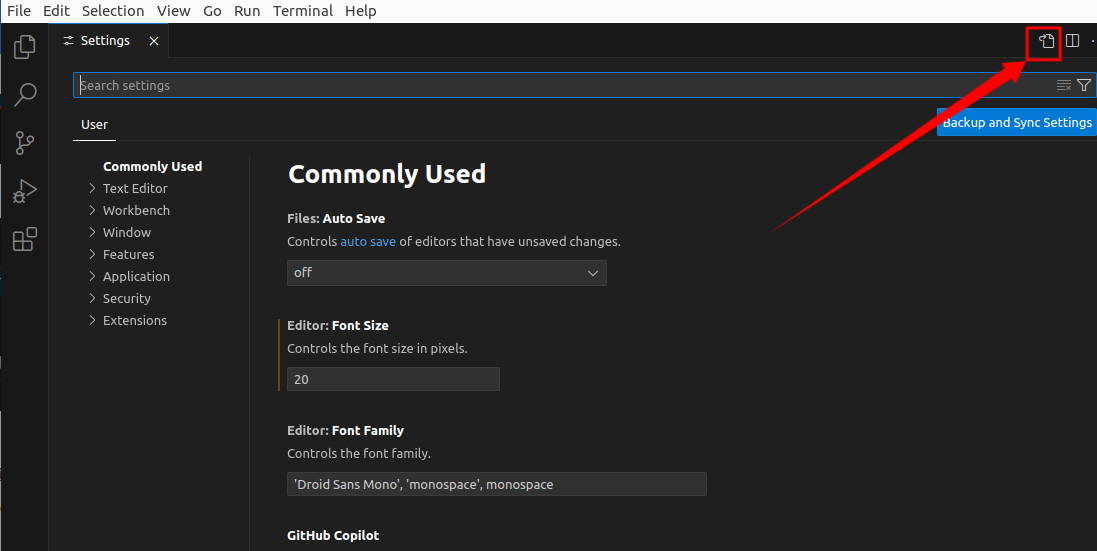Click the Open Settings (JSON) icon
The image size is (1097, 551).
1046,41
